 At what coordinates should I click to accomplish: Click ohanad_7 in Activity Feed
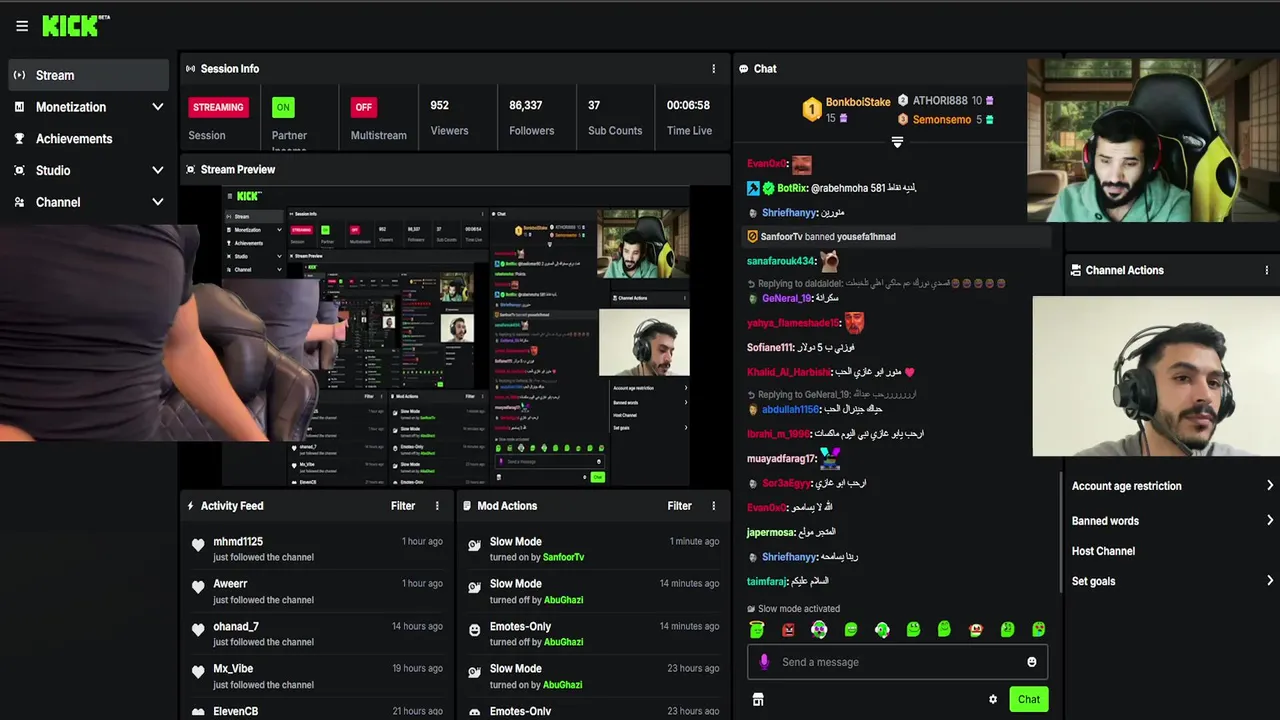click(236, 627)
